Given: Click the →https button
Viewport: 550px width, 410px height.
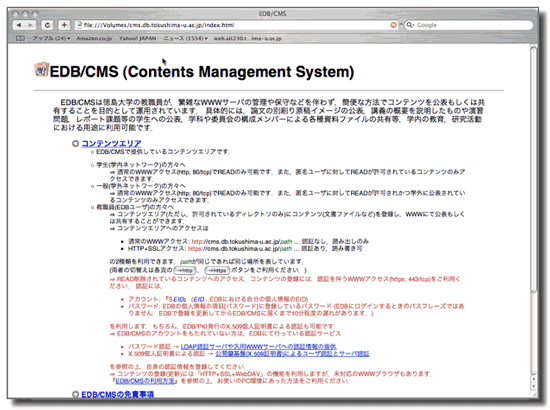Looking at the screenshot, I should click(x=217, y=270).
